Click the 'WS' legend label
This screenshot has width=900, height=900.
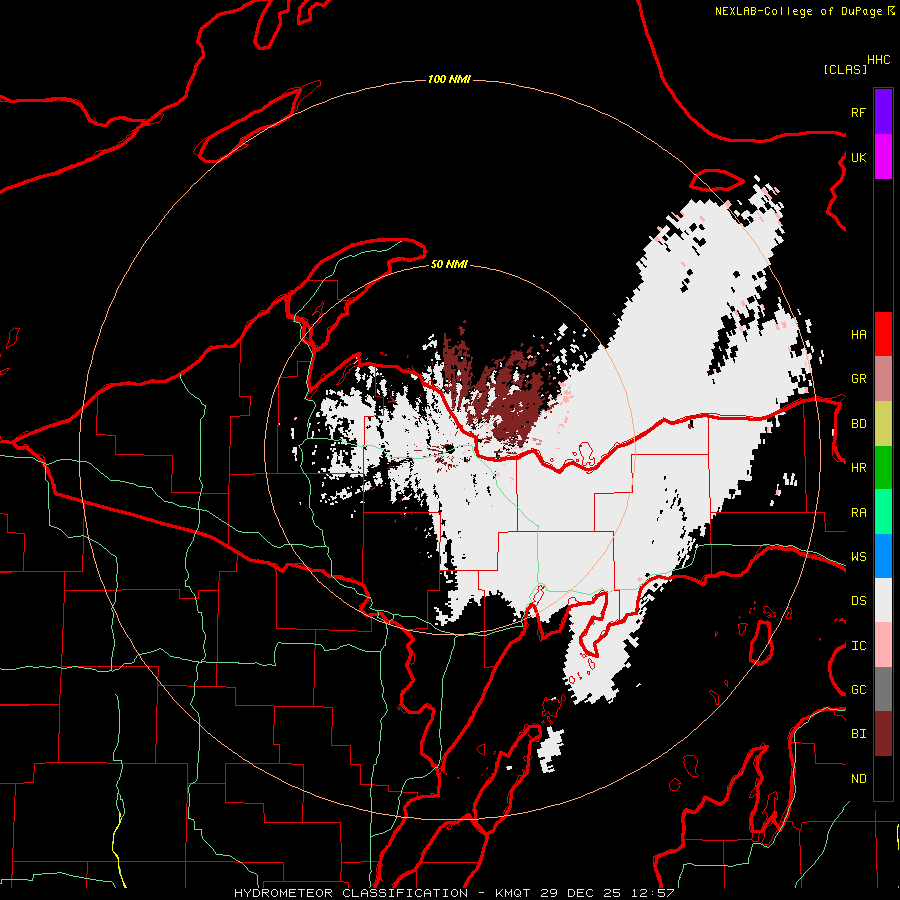point(858,557)
